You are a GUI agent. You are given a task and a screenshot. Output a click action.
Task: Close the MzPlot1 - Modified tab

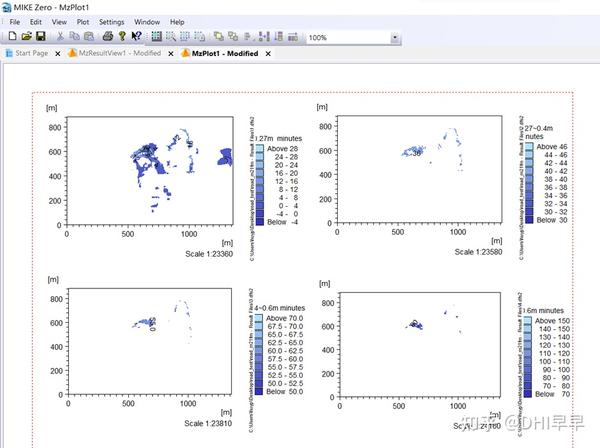pyautogui.click(x=268, y=54)
